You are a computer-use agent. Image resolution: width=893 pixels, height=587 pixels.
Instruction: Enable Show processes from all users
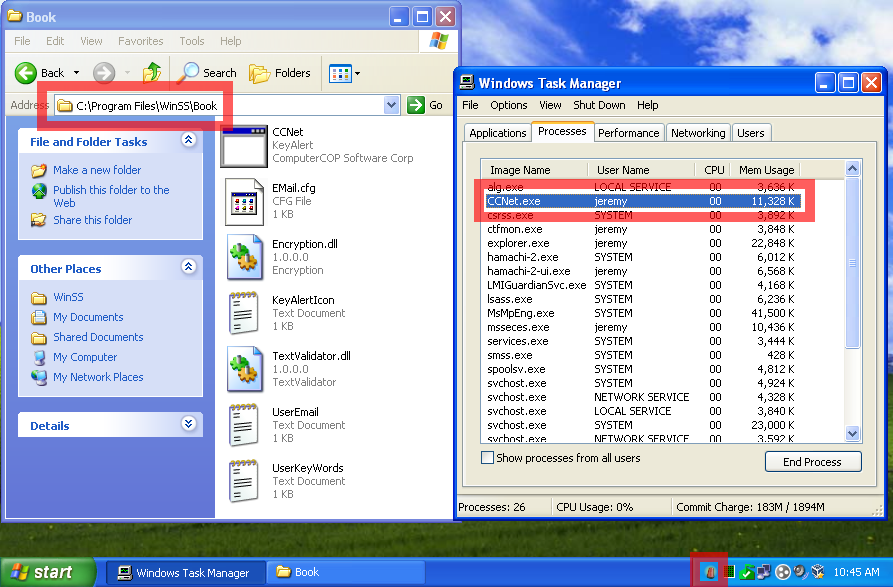pos(489,458)
